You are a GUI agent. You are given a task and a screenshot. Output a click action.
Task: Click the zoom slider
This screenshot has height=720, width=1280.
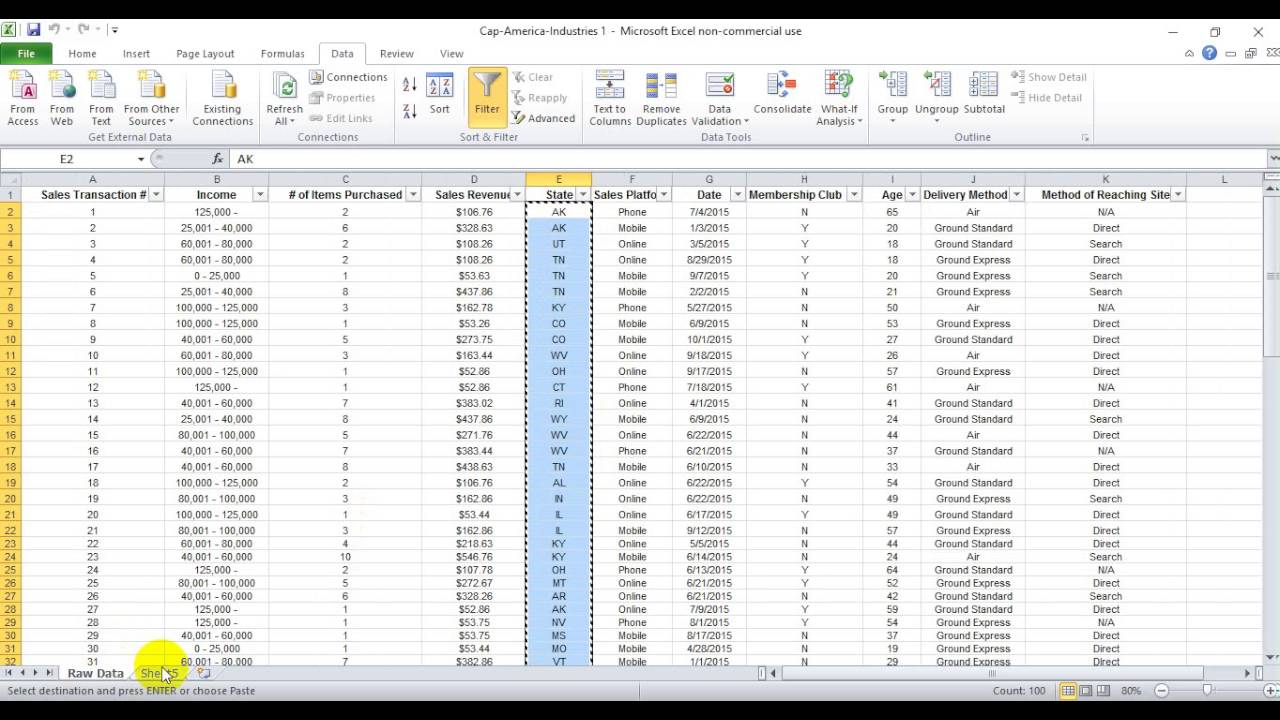point(1207,691)
